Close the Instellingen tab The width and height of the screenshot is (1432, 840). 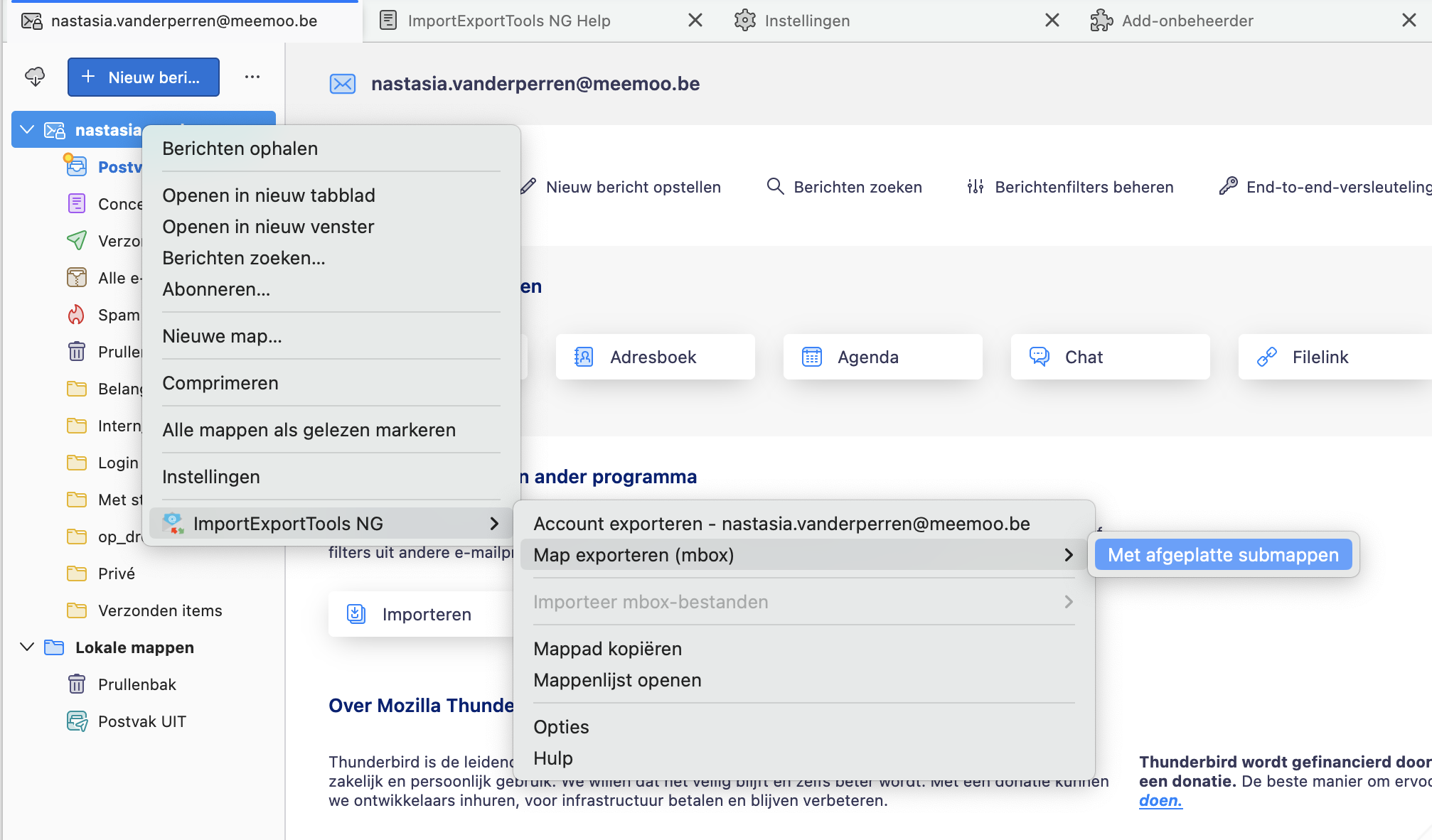(x=1052, y=21)
